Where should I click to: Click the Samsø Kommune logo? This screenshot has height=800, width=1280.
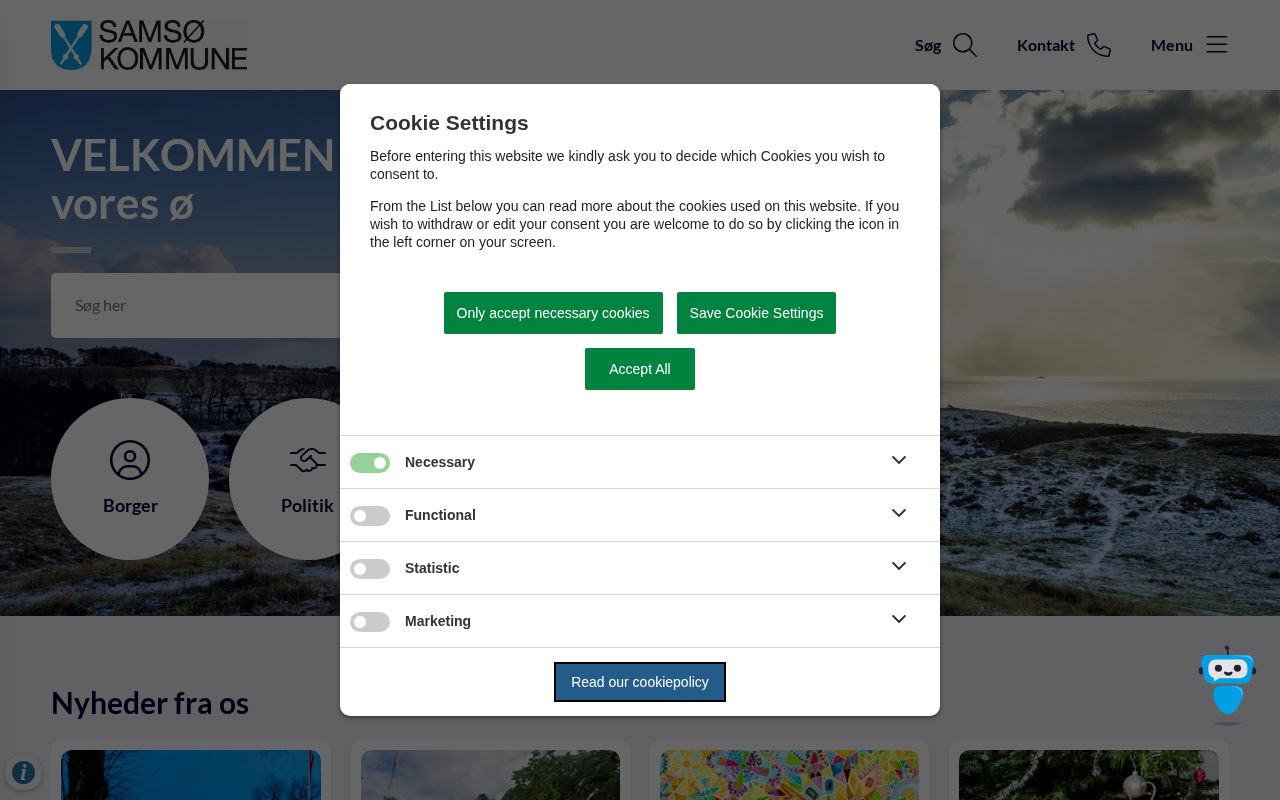click(x=149, y=45)
